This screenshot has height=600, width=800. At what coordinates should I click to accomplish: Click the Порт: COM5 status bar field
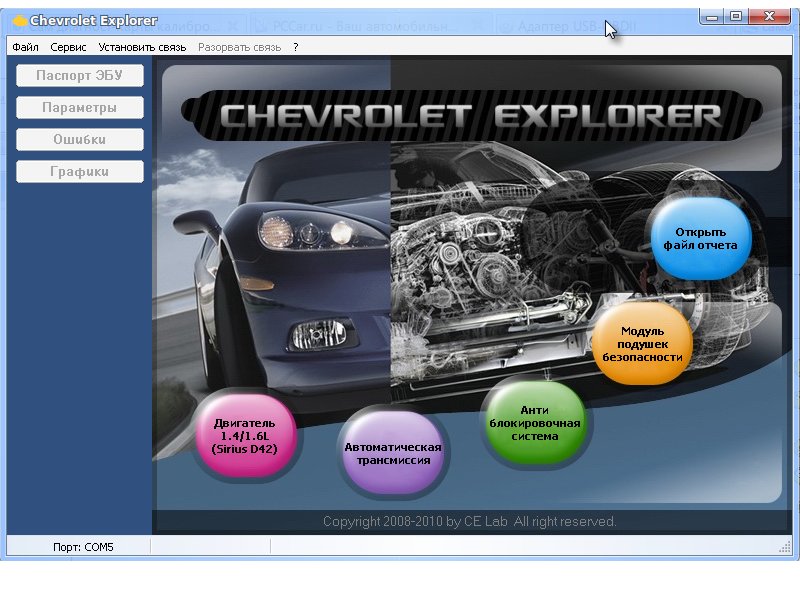[82, 547]
